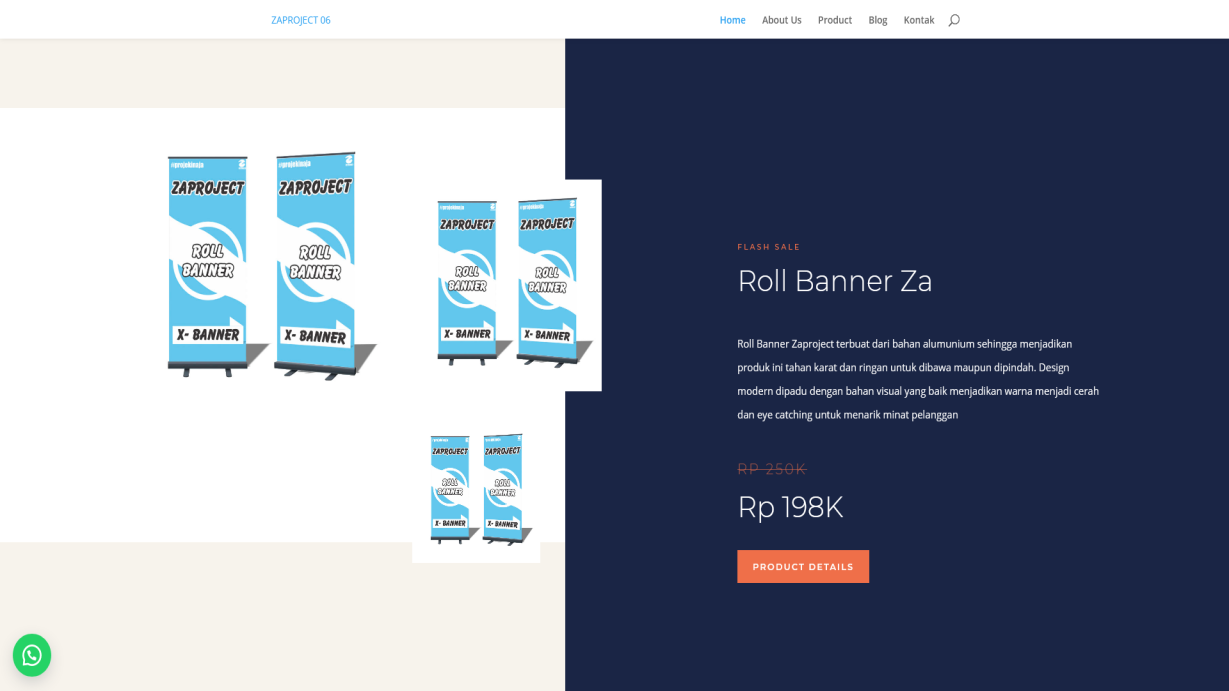1229x691 pixels.
Task: Open the search magnifier icon in header
Action: [x=954, y=20]
